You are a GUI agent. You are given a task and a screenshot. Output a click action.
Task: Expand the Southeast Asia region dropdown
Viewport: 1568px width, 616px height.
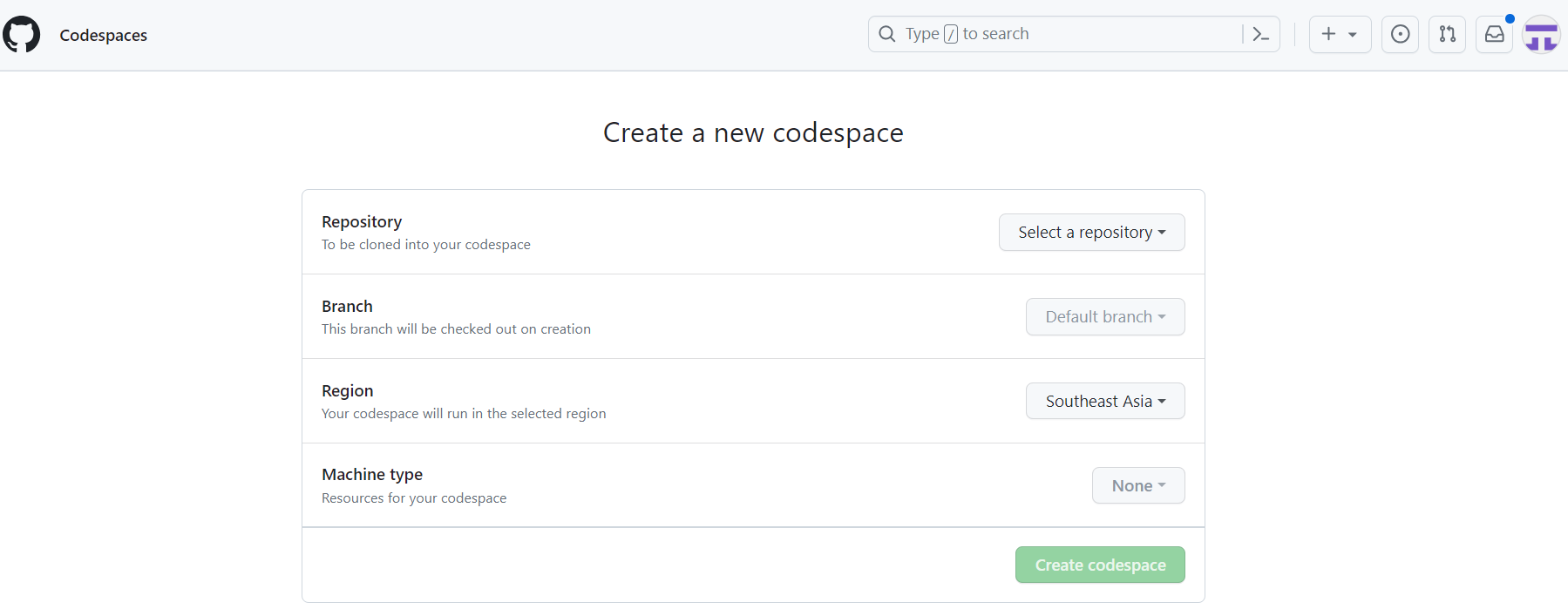point(1104,402)
